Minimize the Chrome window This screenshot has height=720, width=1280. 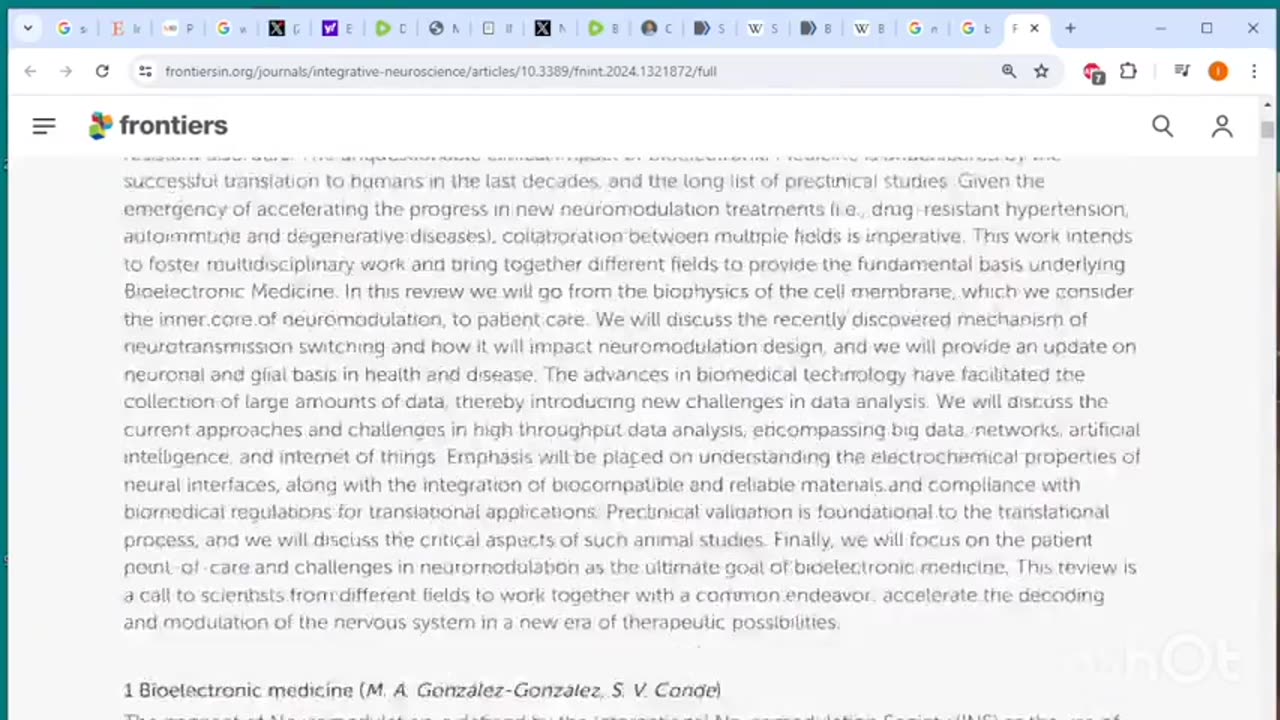tap(1160, 28)
